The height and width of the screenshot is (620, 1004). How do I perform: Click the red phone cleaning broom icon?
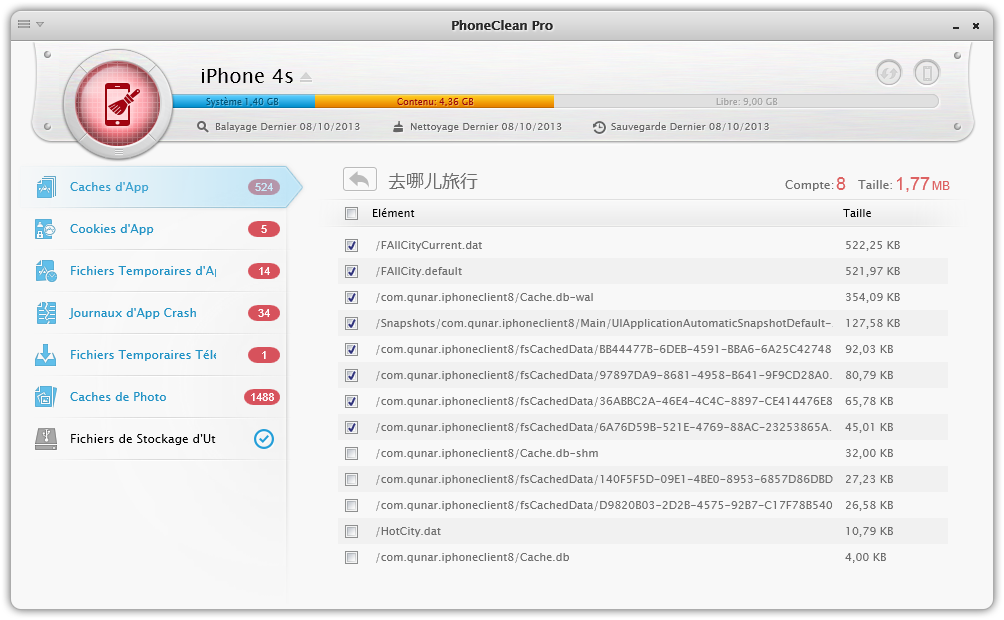pos(118,104)
